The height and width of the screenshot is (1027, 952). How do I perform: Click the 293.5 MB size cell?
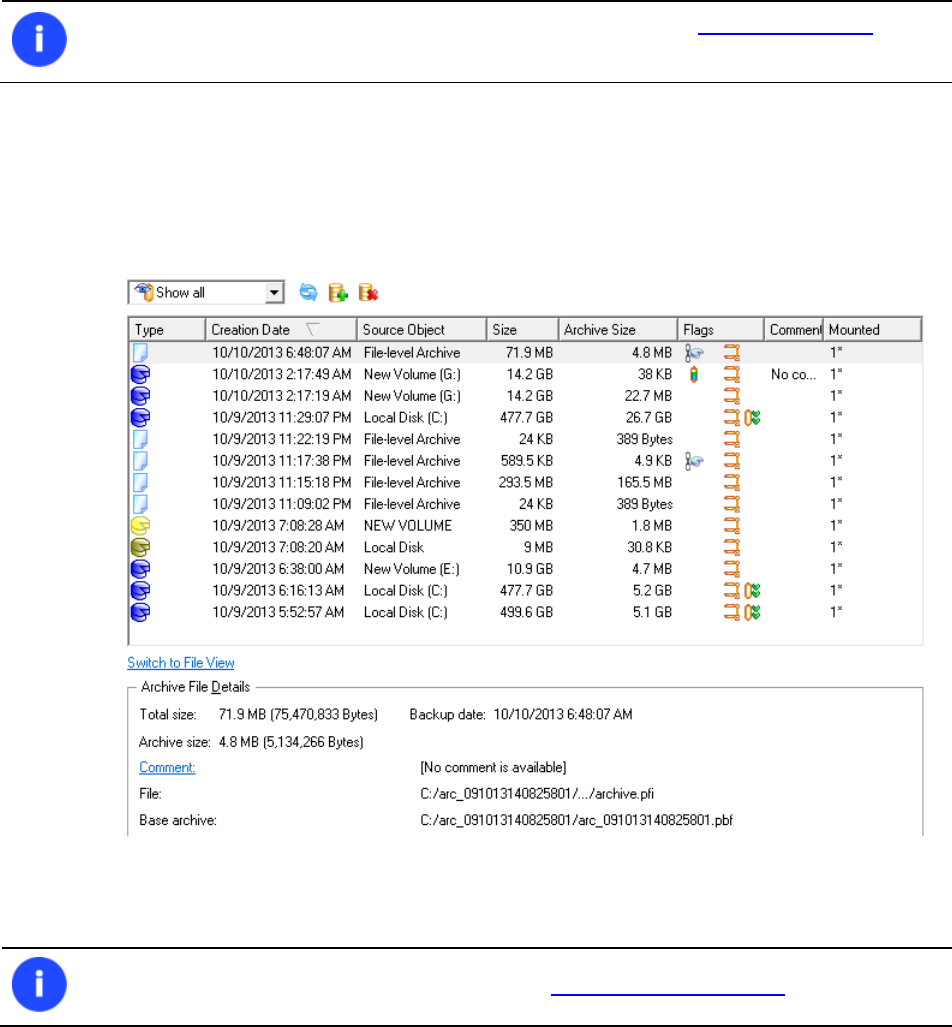[x=525, y=482]
